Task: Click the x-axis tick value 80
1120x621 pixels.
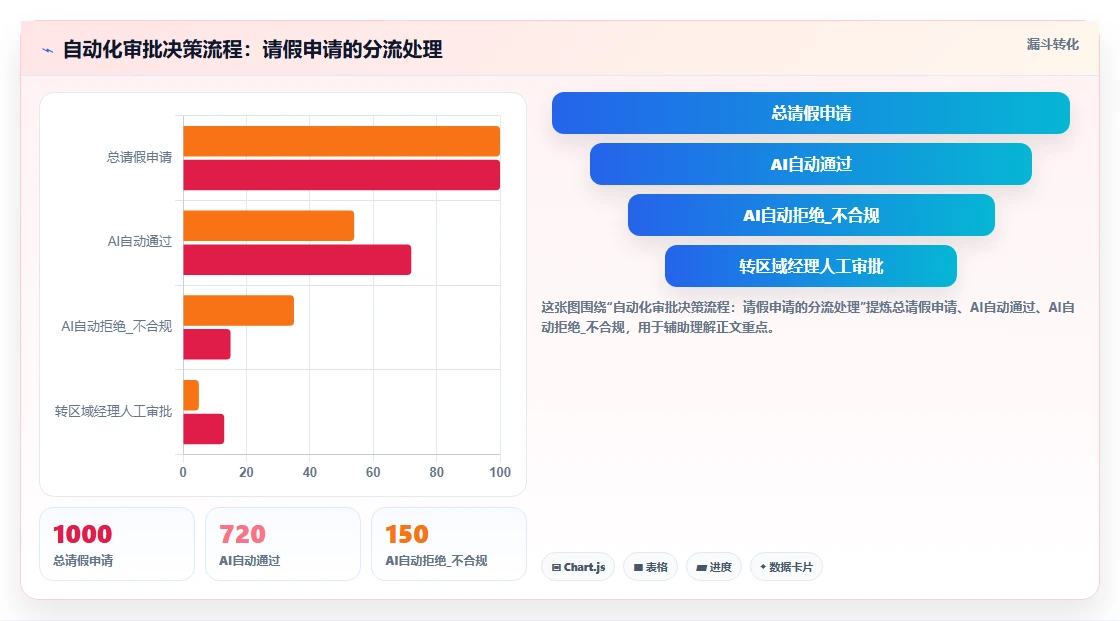Action: tap(436, 472)
